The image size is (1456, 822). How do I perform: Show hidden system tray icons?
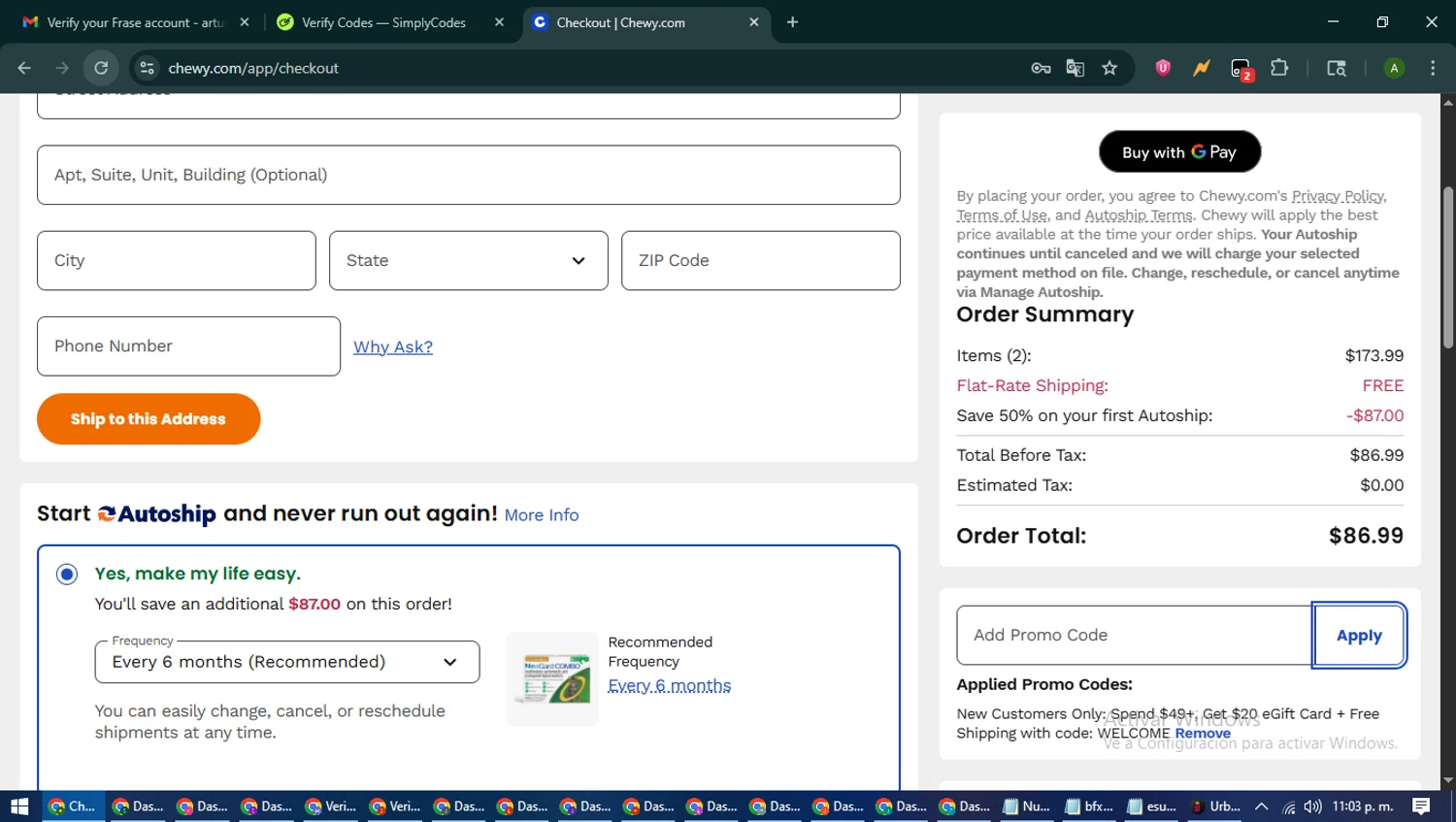point(1261,806)
